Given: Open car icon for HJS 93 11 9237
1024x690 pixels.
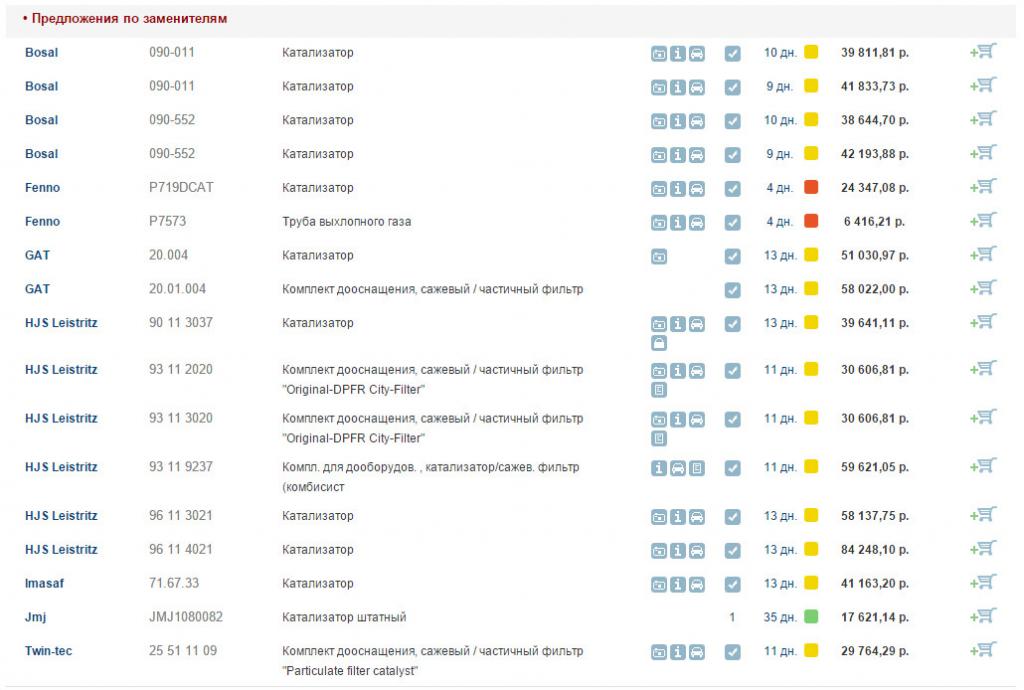Looking at the screenshot, I should 678,468.
